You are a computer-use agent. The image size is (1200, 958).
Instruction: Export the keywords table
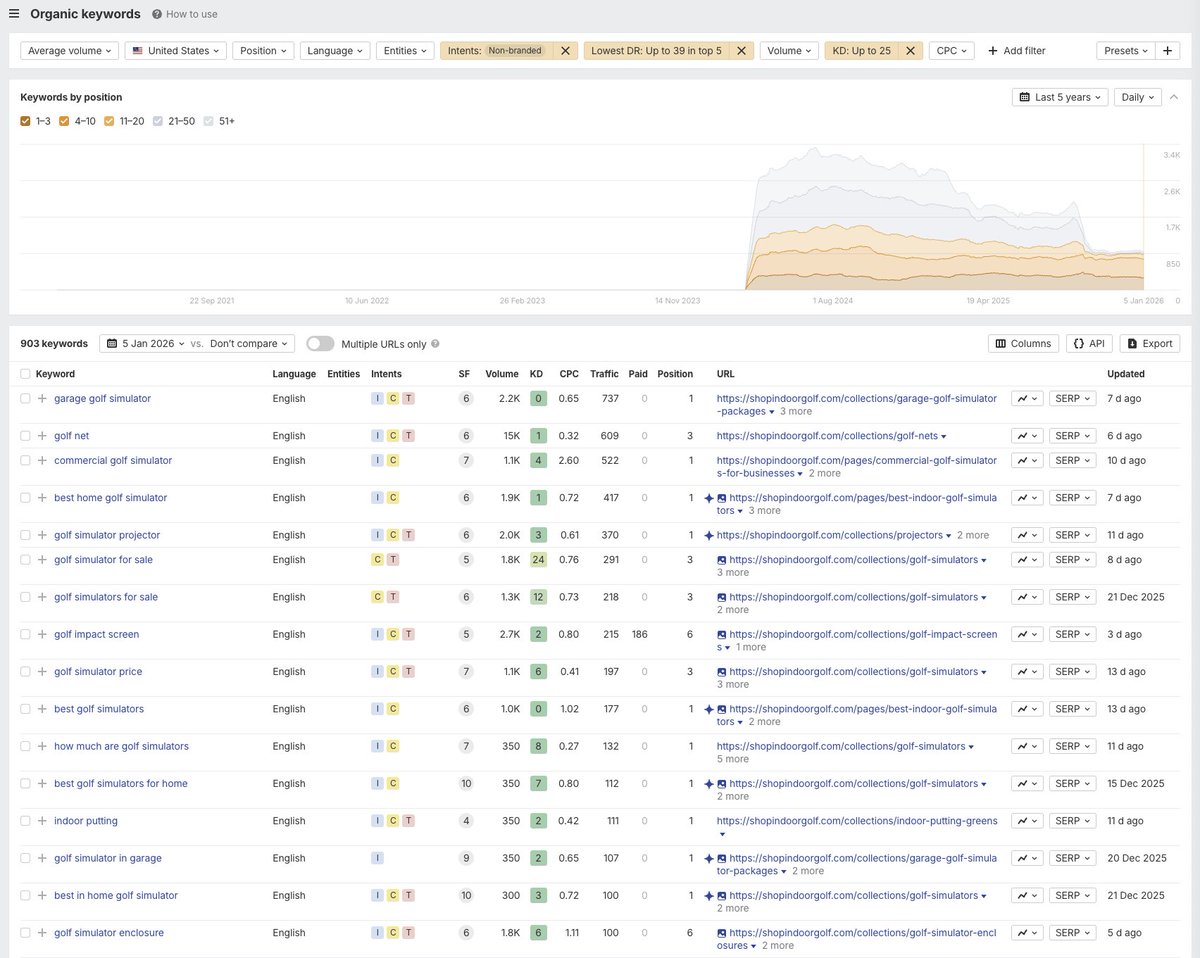tap(1150, 343)
